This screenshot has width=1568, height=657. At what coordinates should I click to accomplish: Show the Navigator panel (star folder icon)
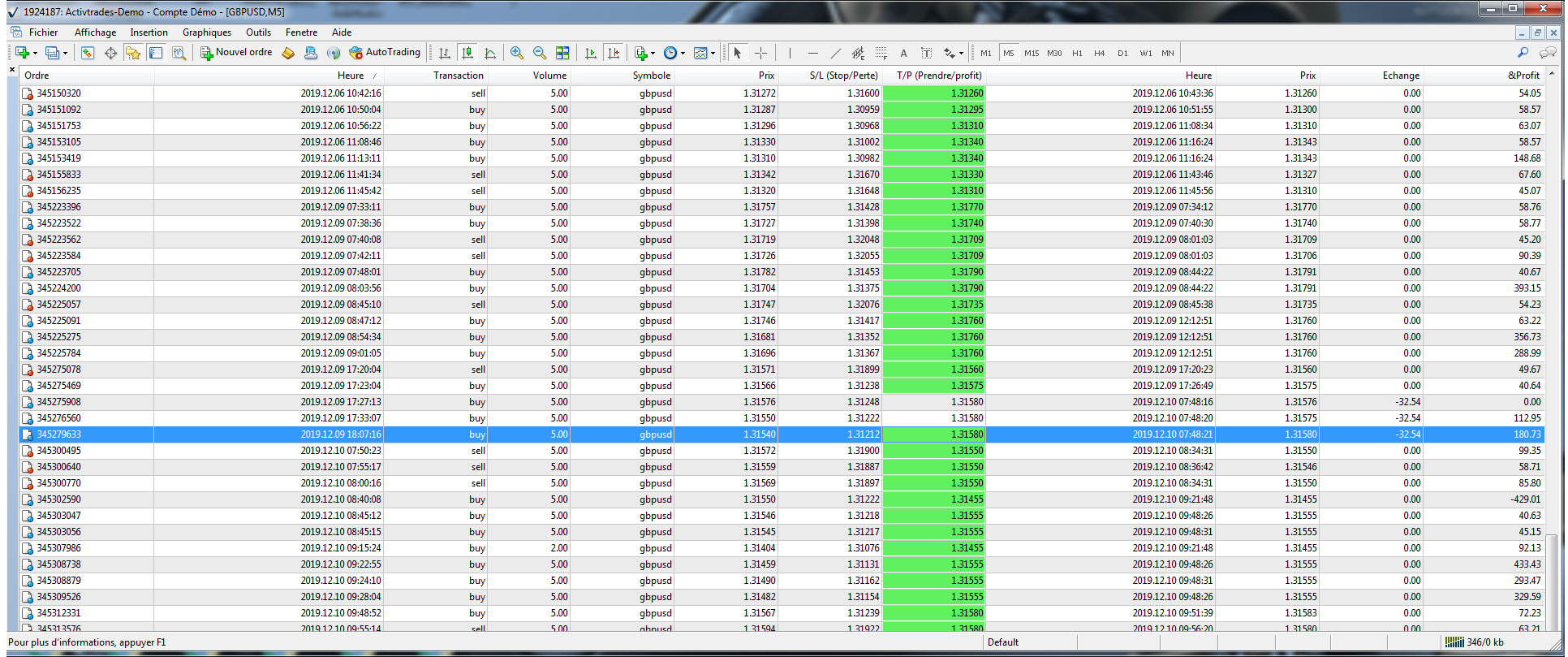click(133, 53)
